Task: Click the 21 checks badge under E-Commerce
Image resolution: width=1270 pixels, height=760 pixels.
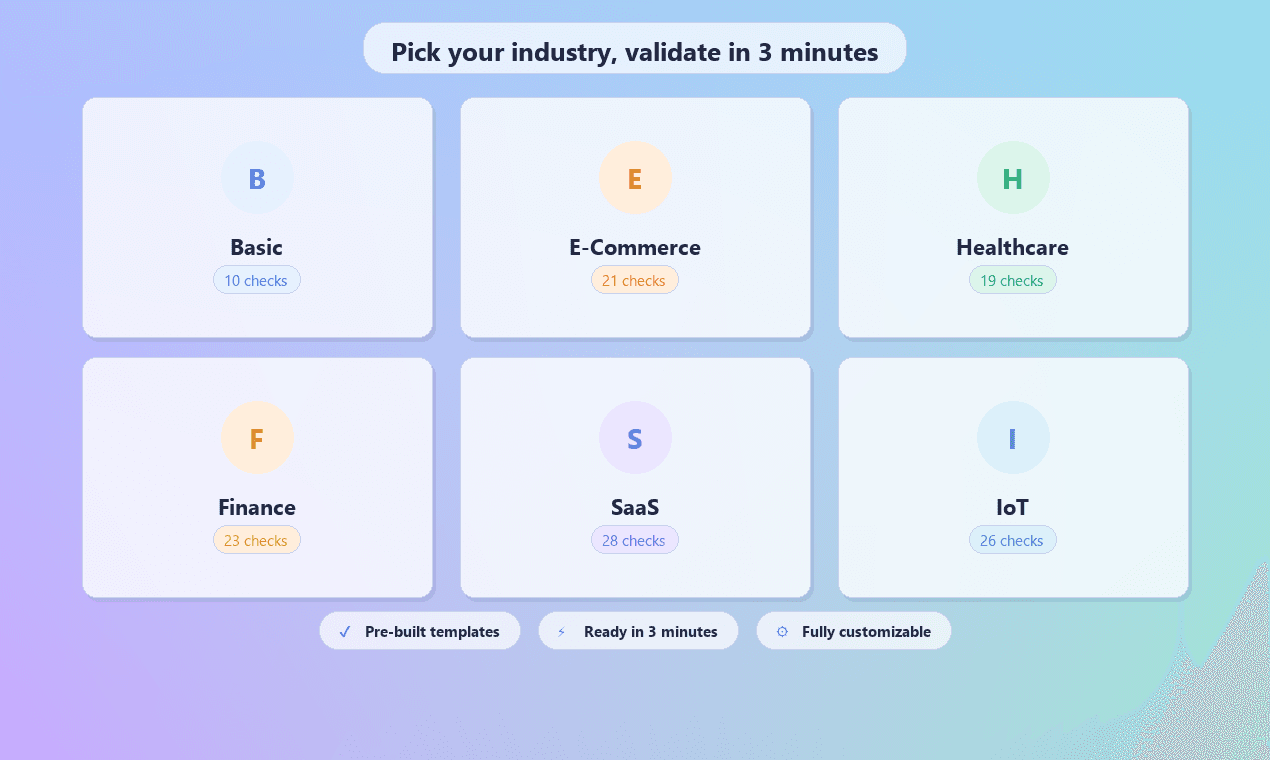Action: pos(635,280)
